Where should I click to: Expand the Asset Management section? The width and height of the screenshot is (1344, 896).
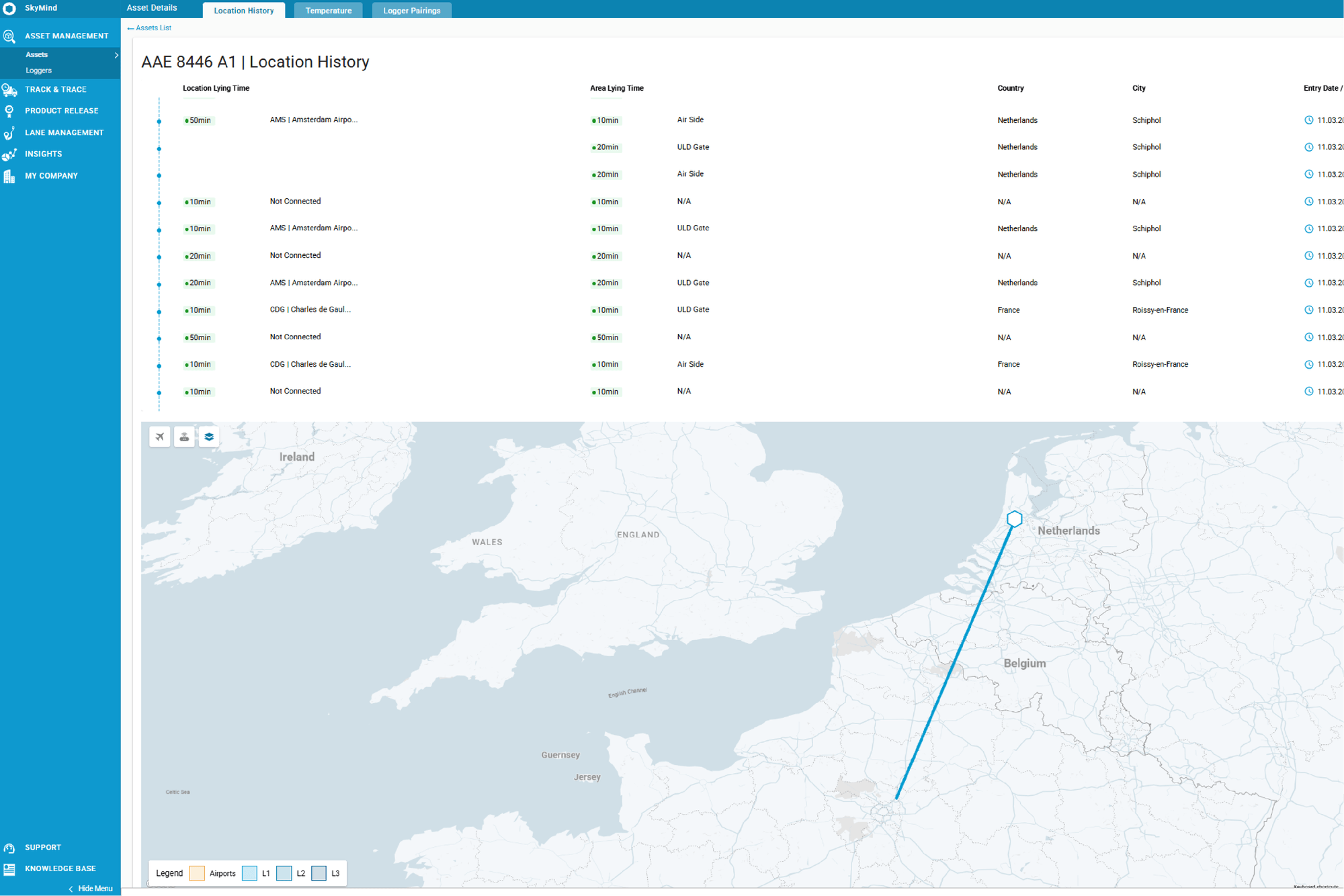[x=66, y=36]
